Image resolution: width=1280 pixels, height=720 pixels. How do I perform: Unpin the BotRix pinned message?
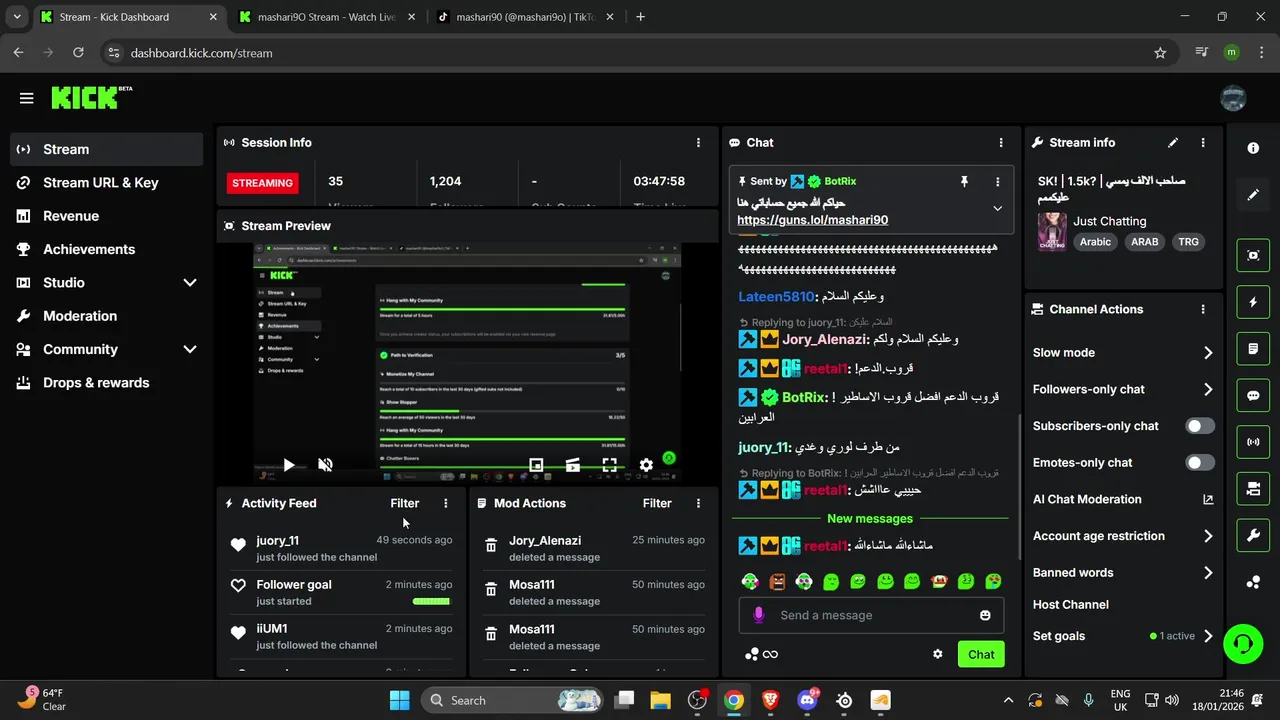(964, 181)
